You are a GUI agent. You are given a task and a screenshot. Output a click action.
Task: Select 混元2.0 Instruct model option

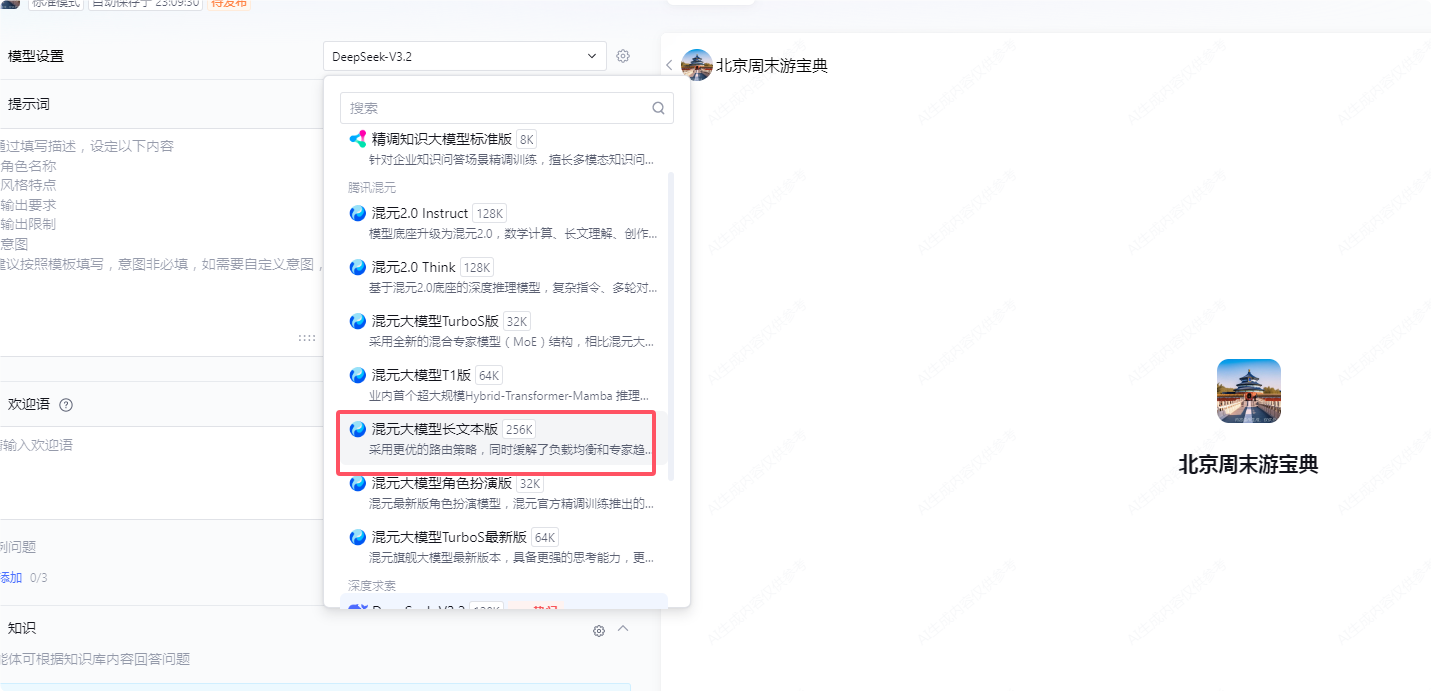point(504,223)
